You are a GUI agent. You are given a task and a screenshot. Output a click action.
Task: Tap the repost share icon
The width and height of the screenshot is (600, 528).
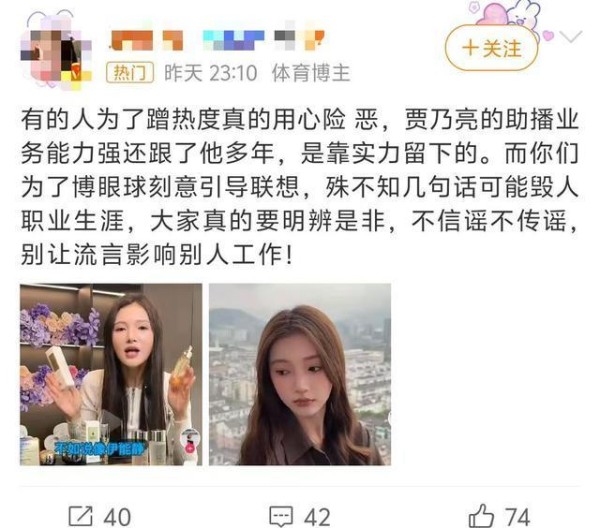80,516
